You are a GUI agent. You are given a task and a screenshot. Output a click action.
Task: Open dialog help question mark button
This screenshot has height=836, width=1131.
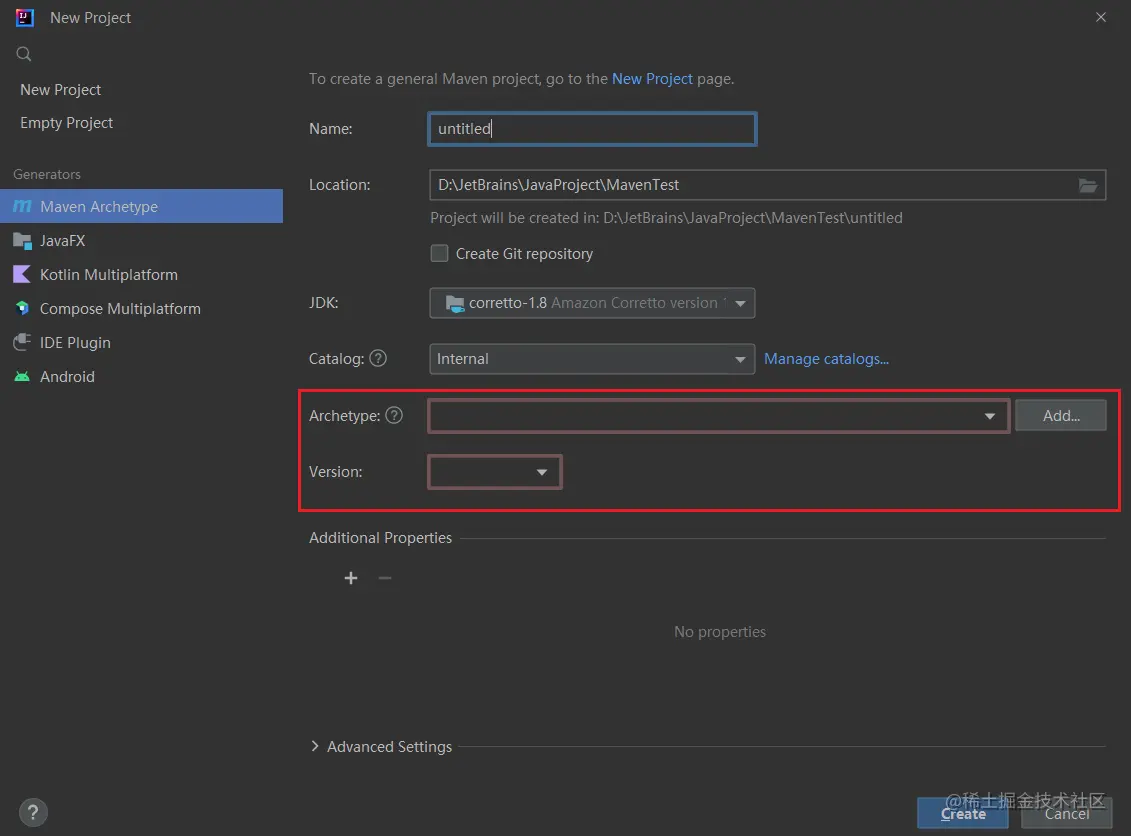point(33,812)
